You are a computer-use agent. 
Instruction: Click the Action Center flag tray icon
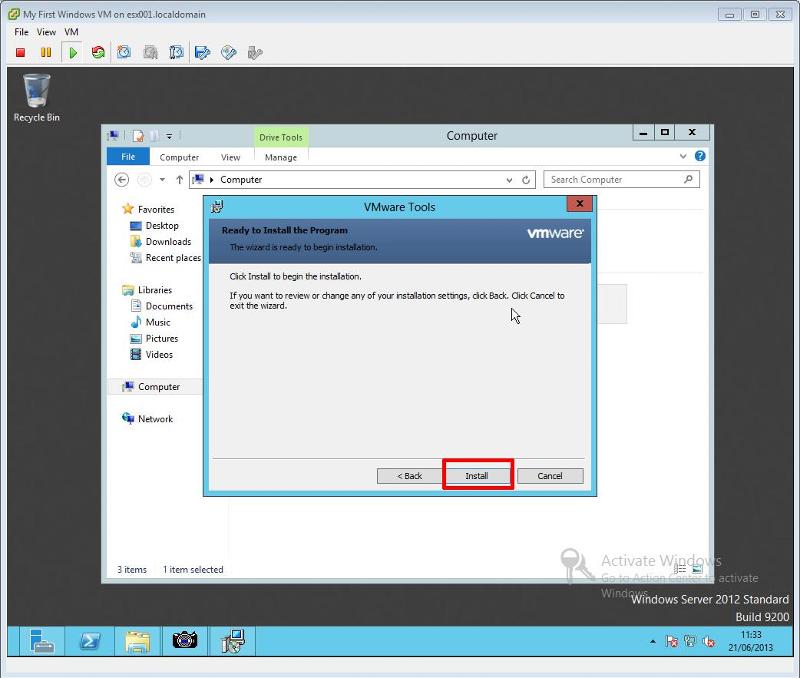[x=671, y=641]
